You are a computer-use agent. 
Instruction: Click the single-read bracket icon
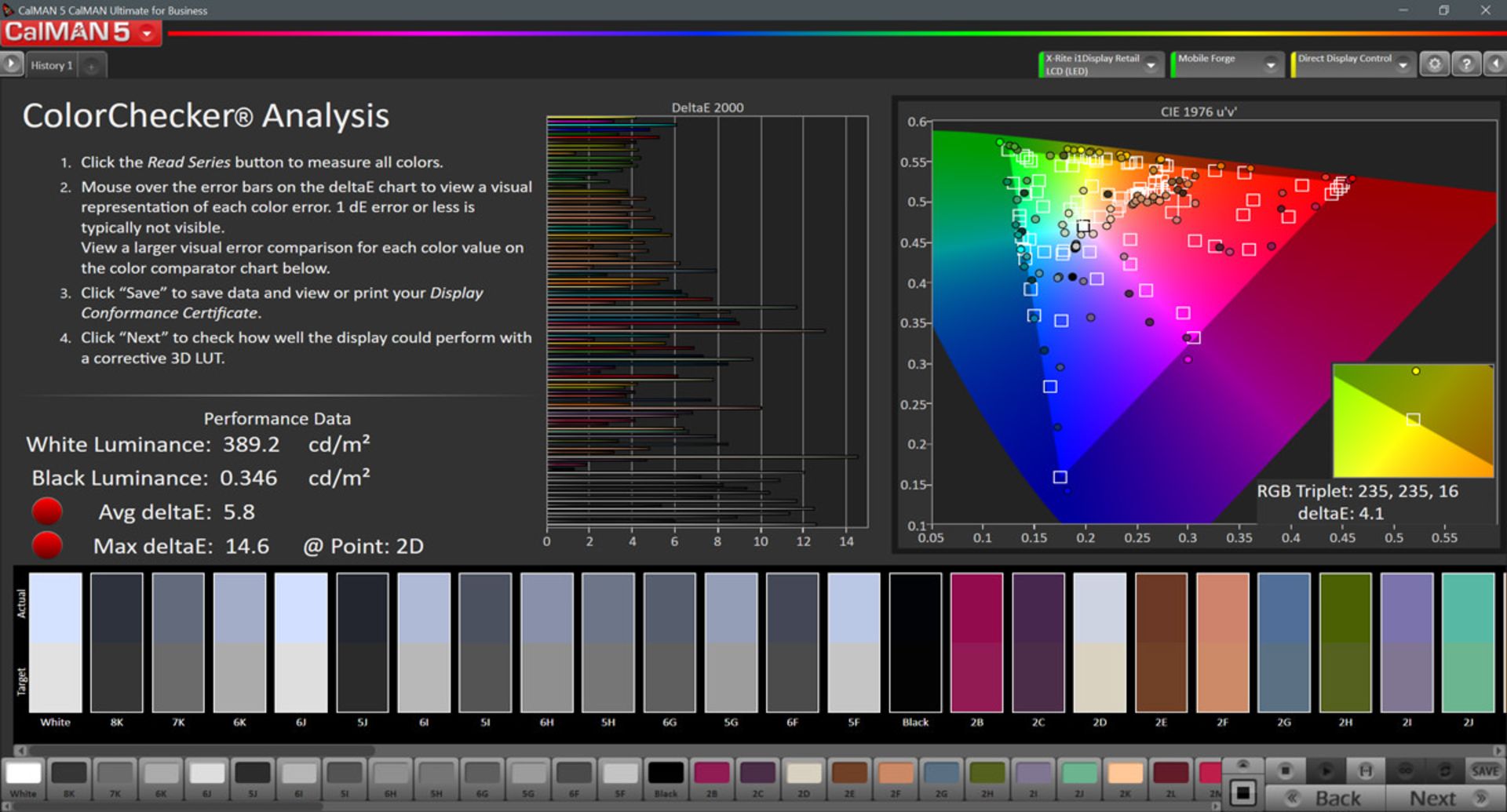[1365, 770]
